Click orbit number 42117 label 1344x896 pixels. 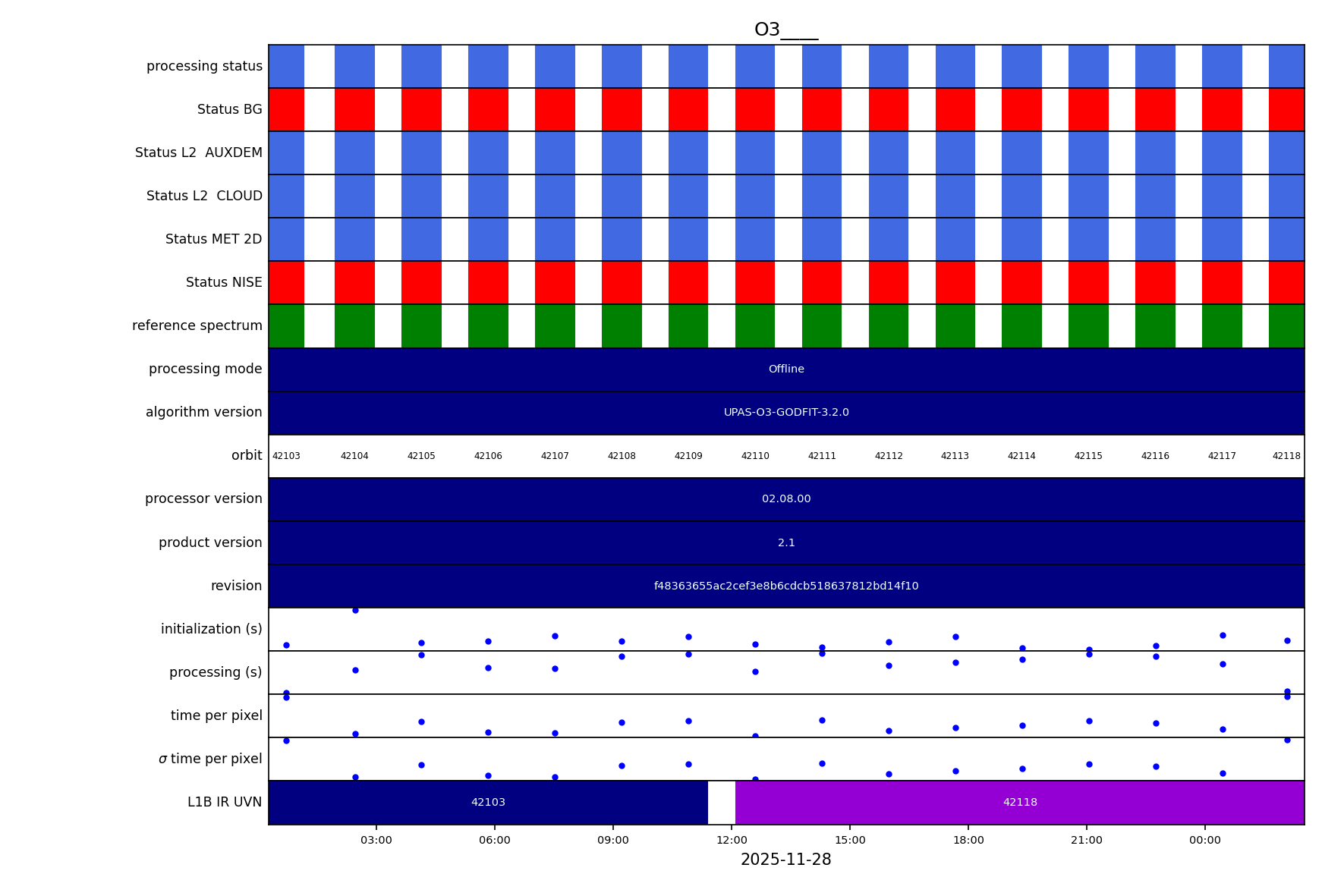pos(1222,457)
